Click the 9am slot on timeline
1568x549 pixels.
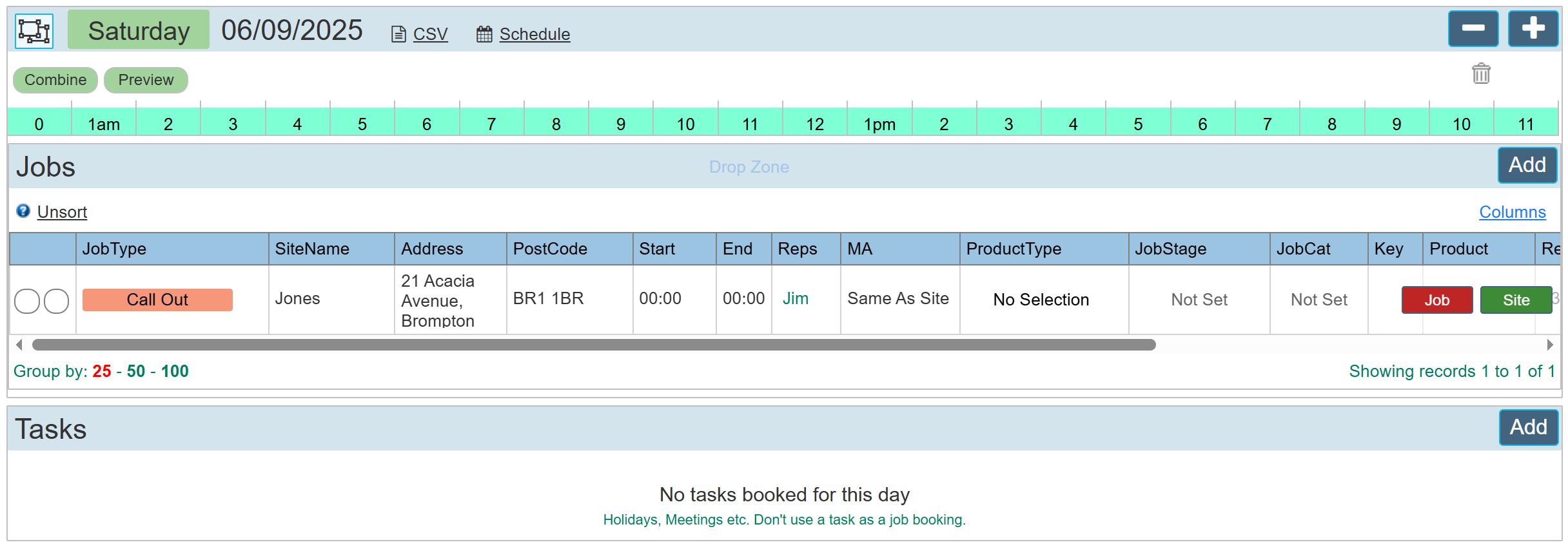click(621, 124)
